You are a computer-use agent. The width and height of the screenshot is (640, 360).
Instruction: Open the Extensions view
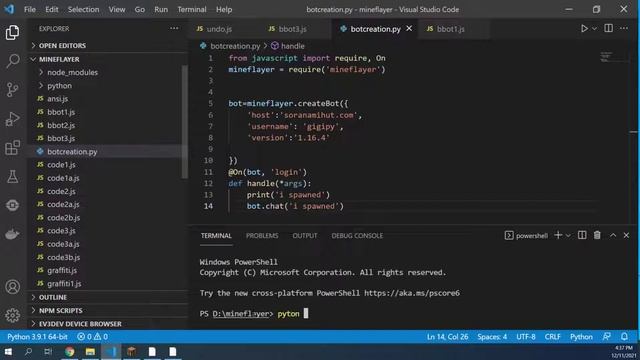pos(12,147)
